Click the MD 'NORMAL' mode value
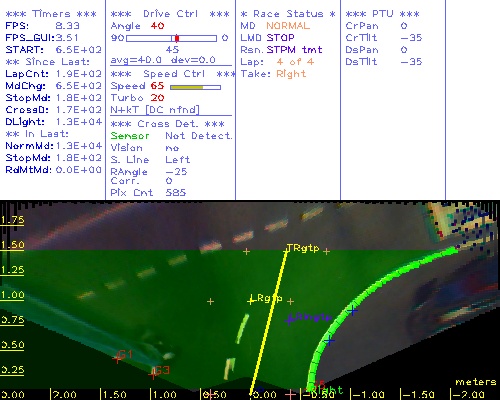Viewport: 500px width, 400px height. pos(288,26)
